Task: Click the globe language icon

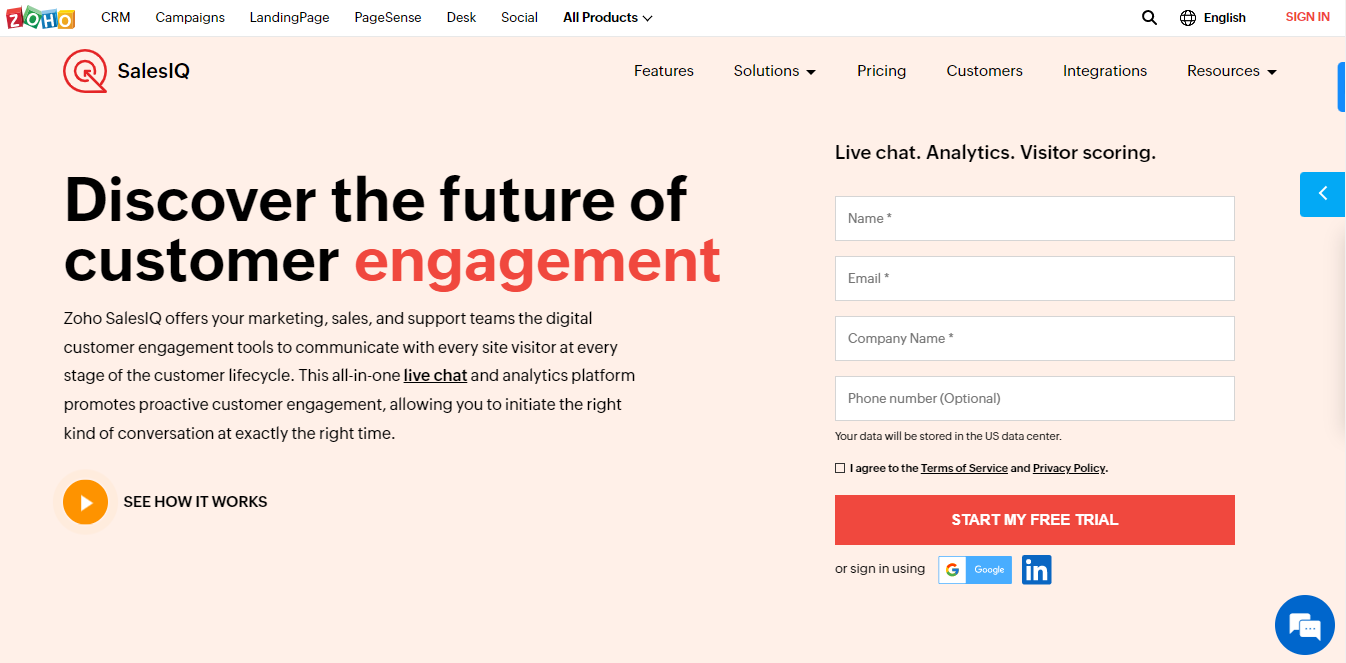Action: [x=1186, y=17]
